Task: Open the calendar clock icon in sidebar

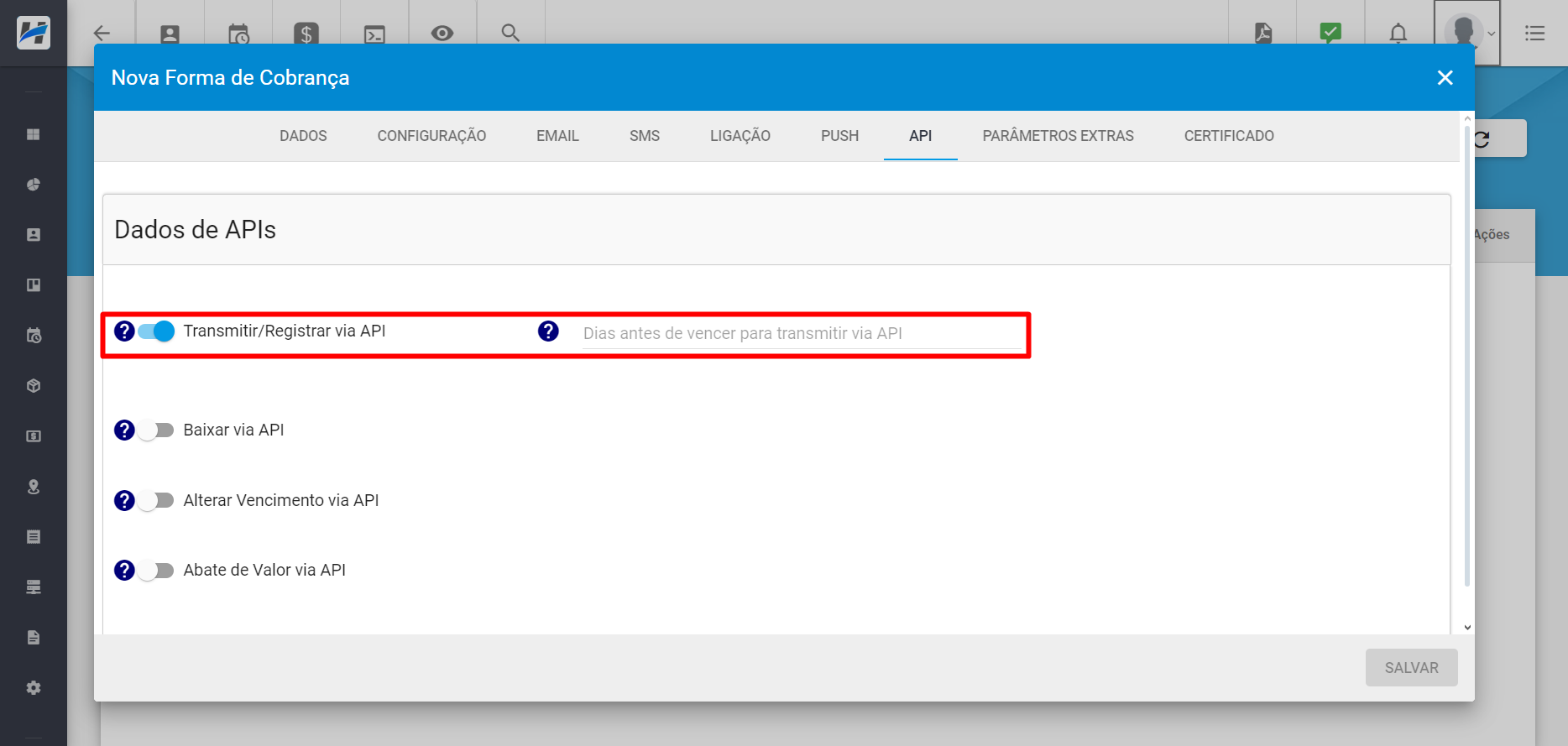Action: coord(34,336)
